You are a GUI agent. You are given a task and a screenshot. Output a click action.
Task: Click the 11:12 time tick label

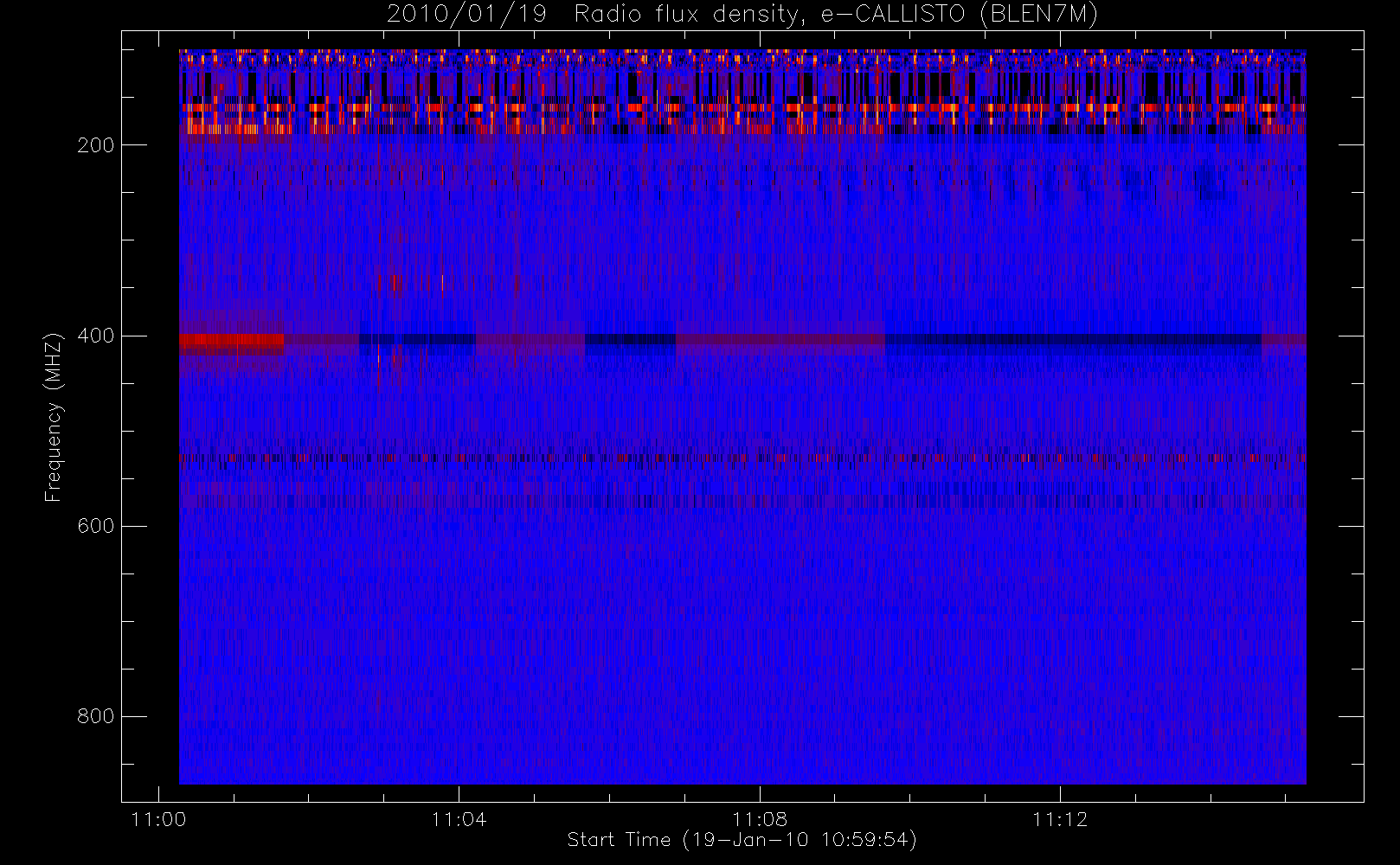click(1060, 818)
